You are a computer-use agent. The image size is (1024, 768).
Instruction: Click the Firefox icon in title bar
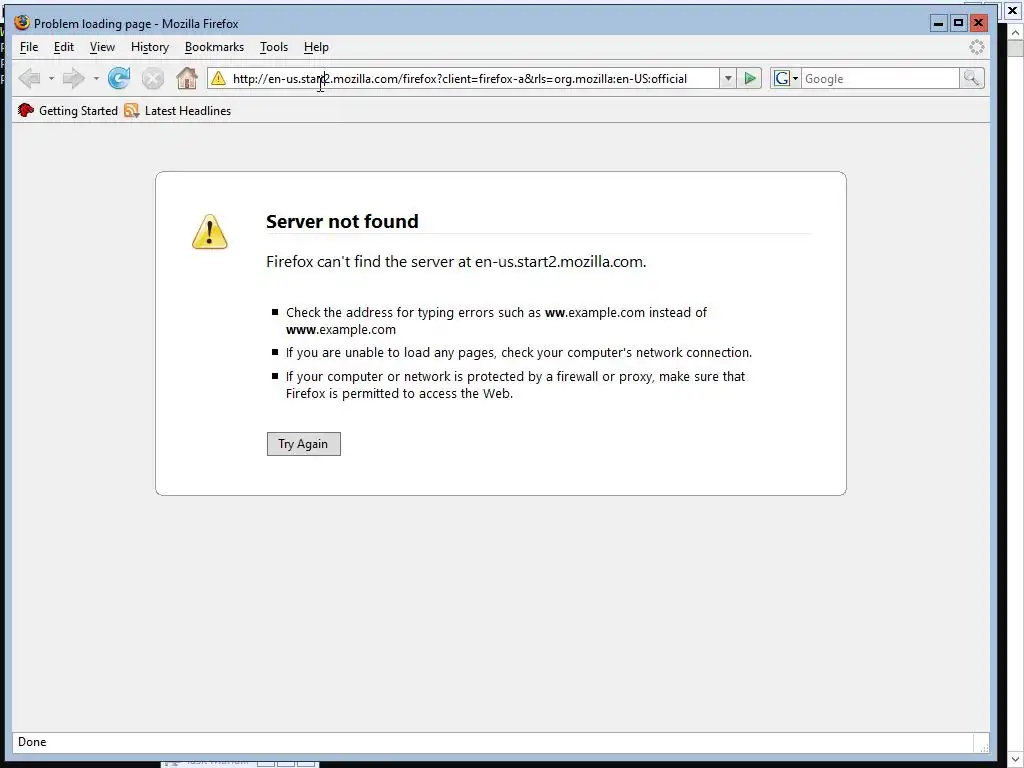point(22,23)
